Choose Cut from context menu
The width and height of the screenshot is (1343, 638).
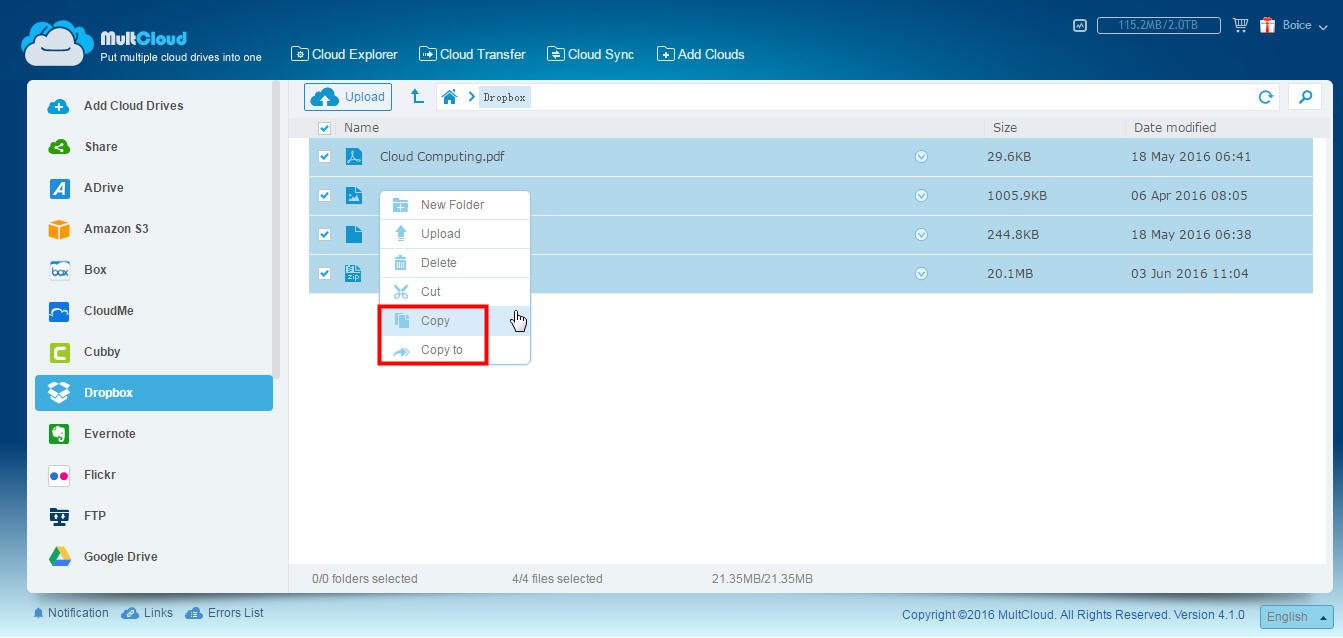455,292
